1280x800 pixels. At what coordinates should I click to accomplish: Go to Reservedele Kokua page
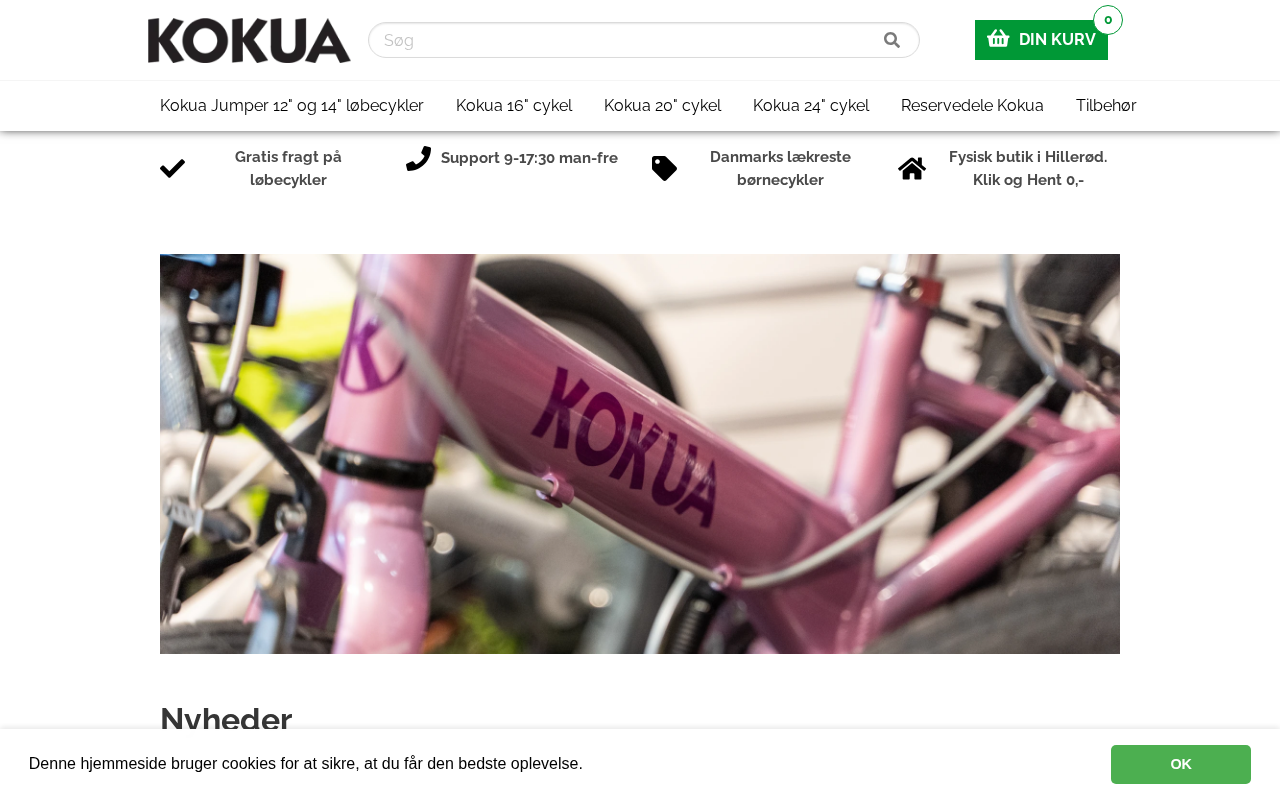tap(972, 106)
